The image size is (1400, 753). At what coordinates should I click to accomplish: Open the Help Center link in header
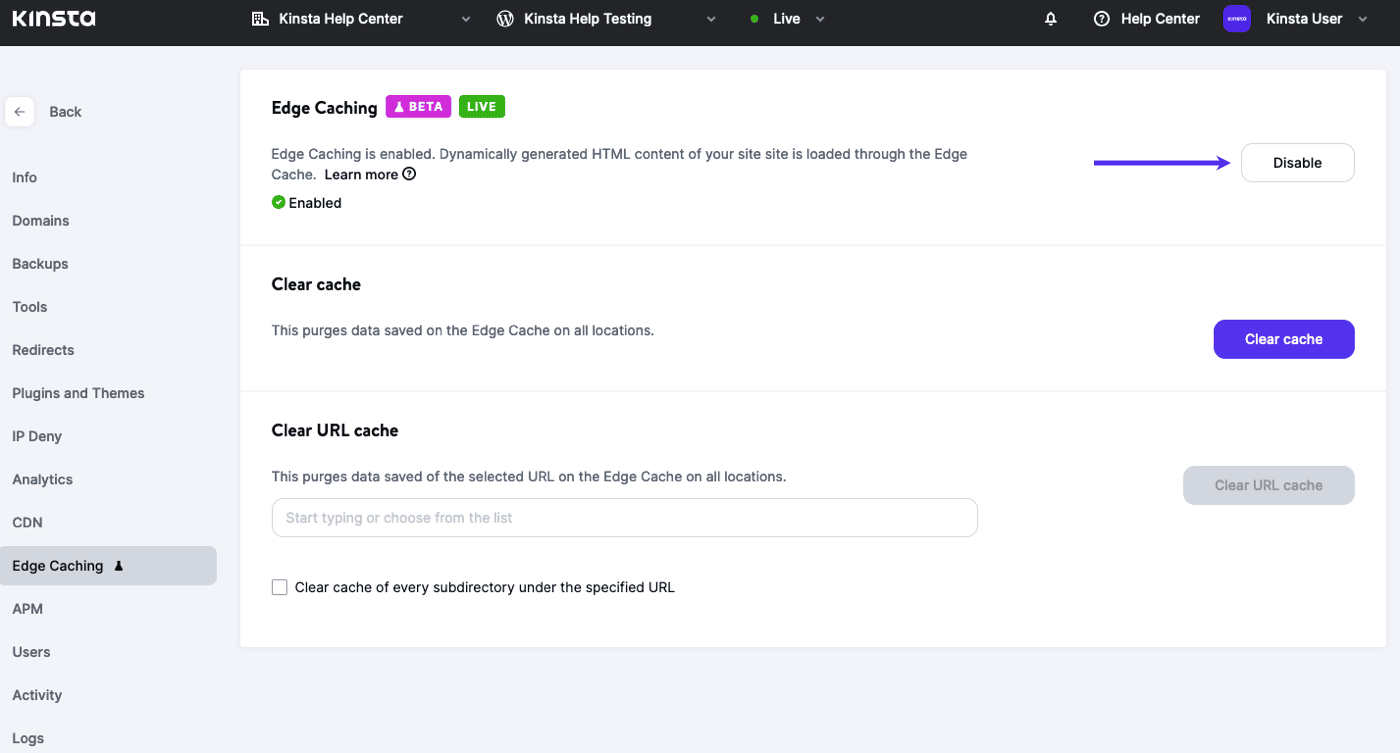click(x=1160, y=19)
